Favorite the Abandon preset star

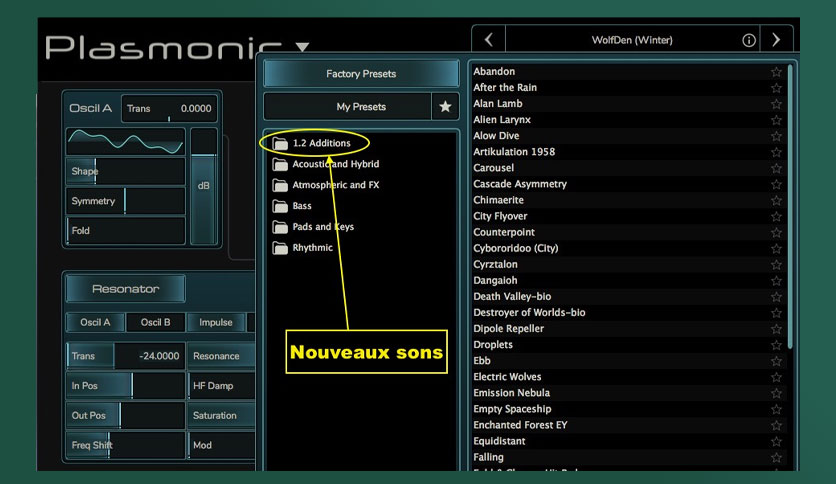776,71
